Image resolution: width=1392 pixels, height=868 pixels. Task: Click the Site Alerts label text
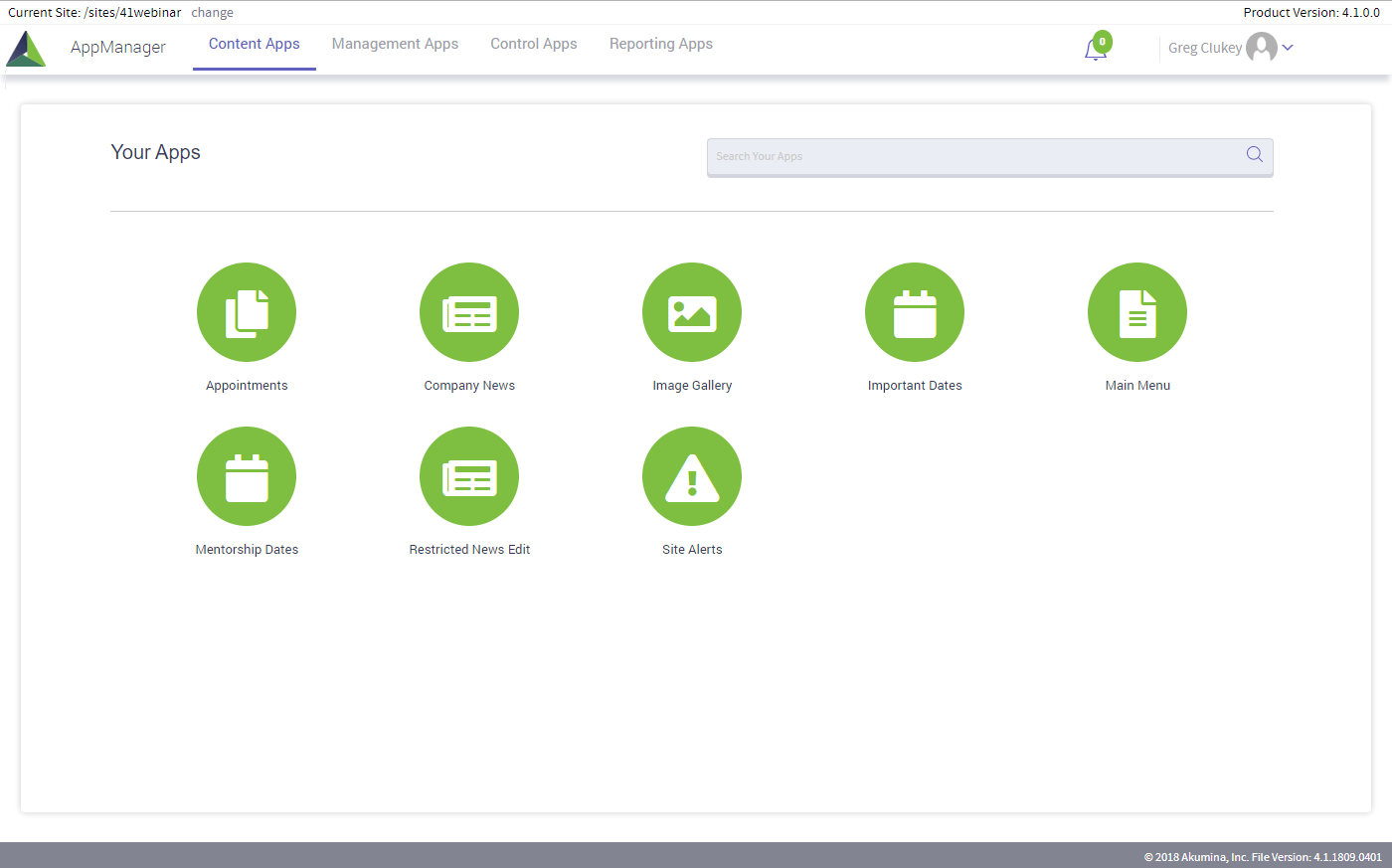[692, 550]
